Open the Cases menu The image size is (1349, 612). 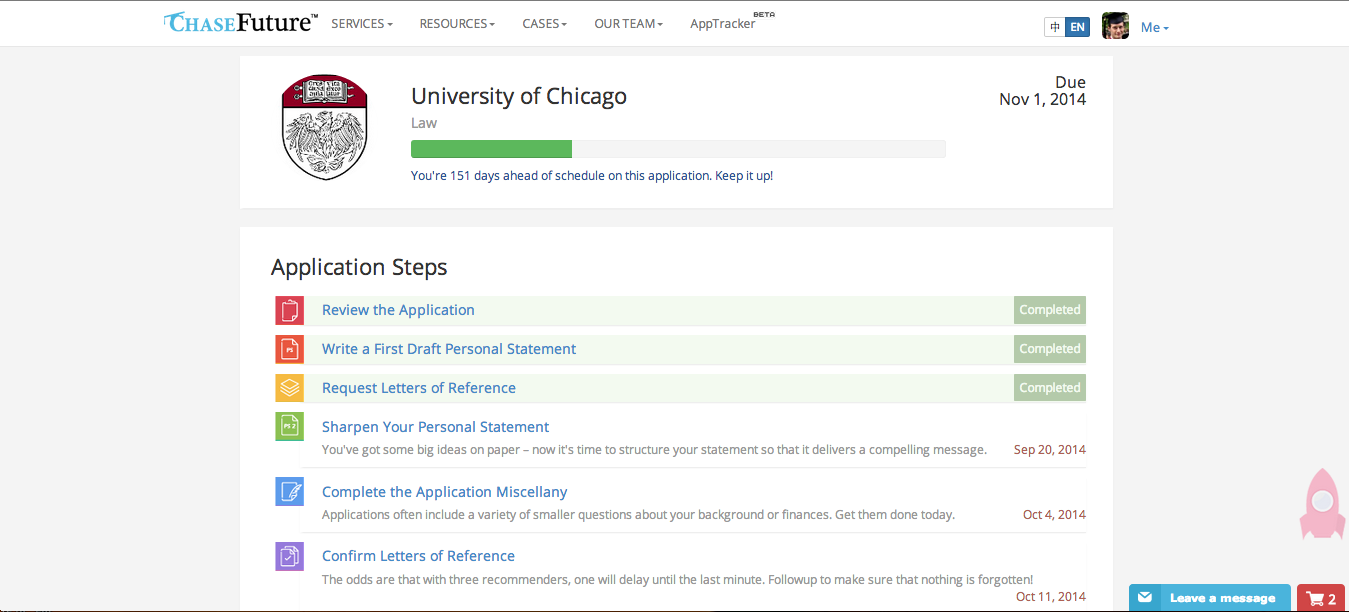click(x=544, y=24)
